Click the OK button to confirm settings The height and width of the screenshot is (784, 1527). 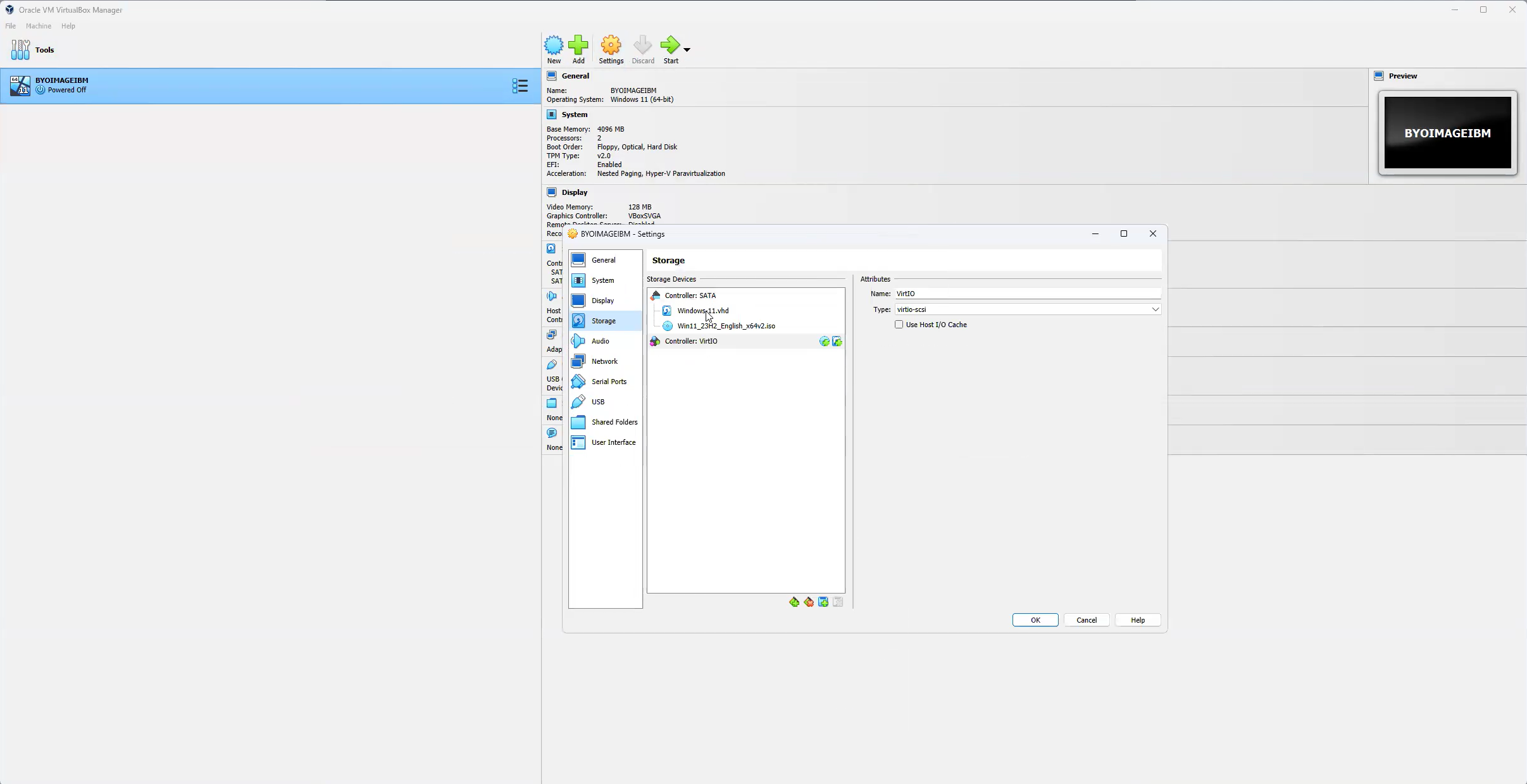[x=1035, y=620]
